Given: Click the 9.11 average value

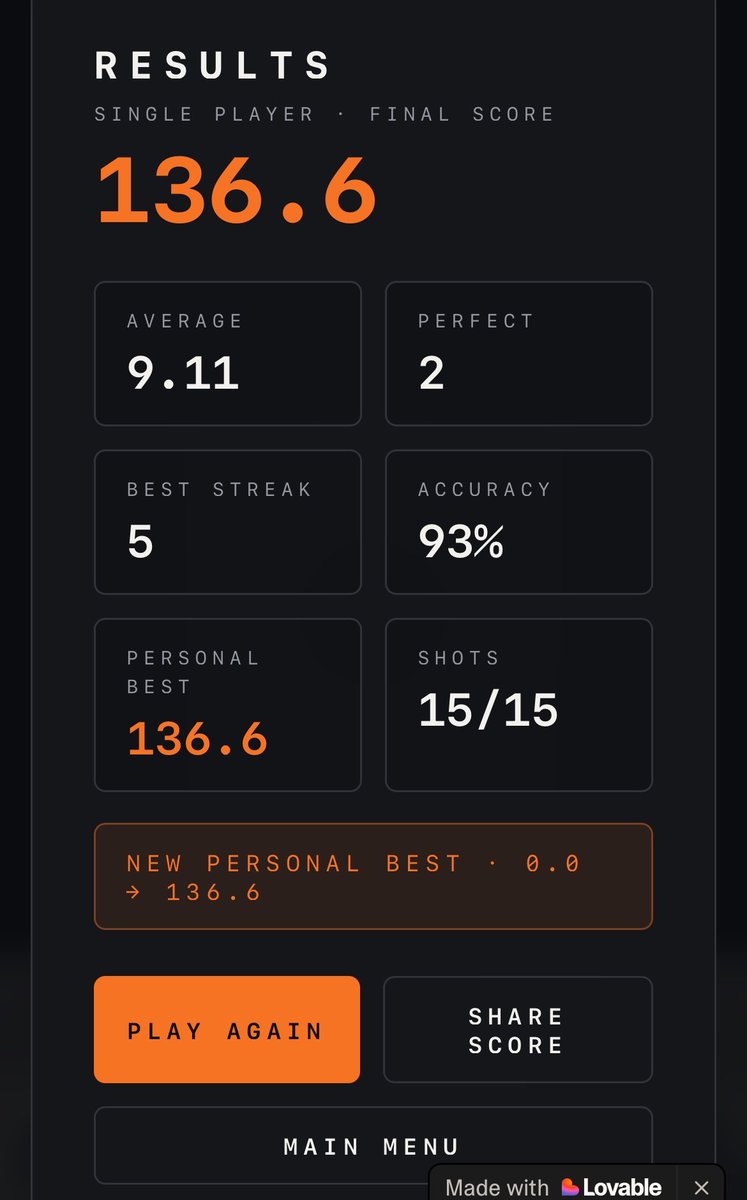Looking at the screenshot, I should pyautogui.click(x=183, y=373).
